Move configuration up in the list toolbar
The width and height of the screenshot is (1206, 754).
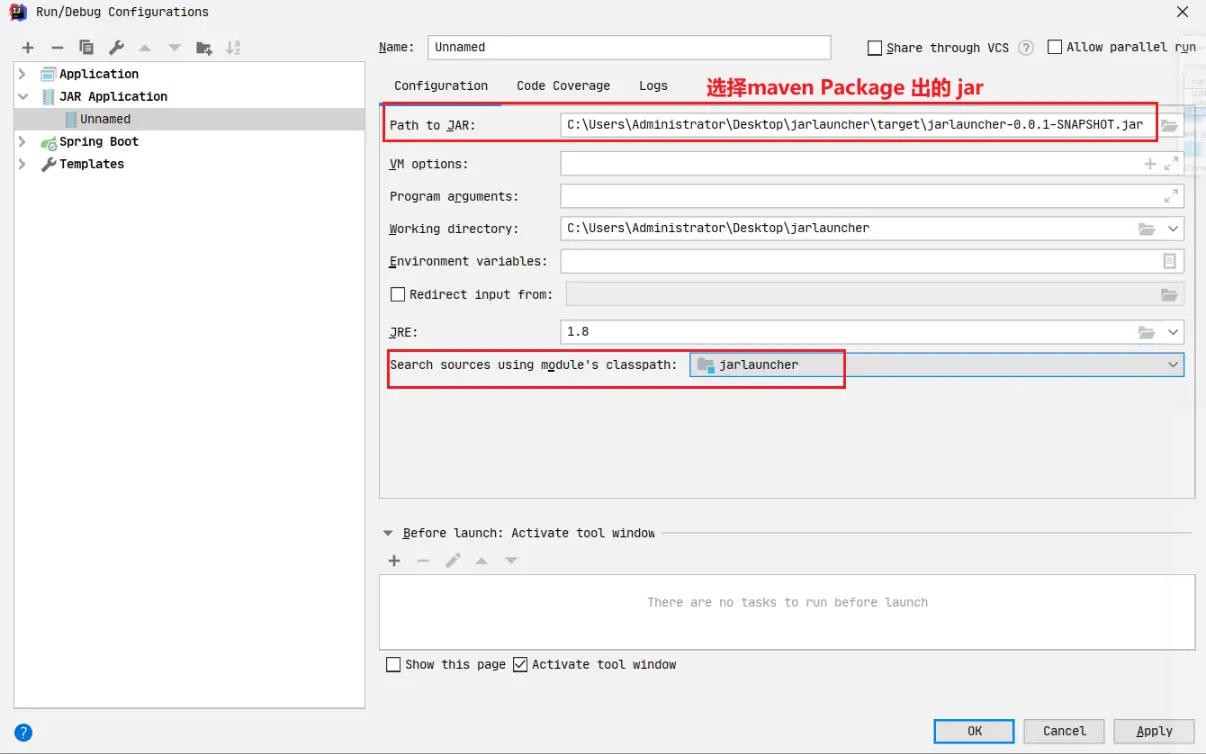(145, 48)
